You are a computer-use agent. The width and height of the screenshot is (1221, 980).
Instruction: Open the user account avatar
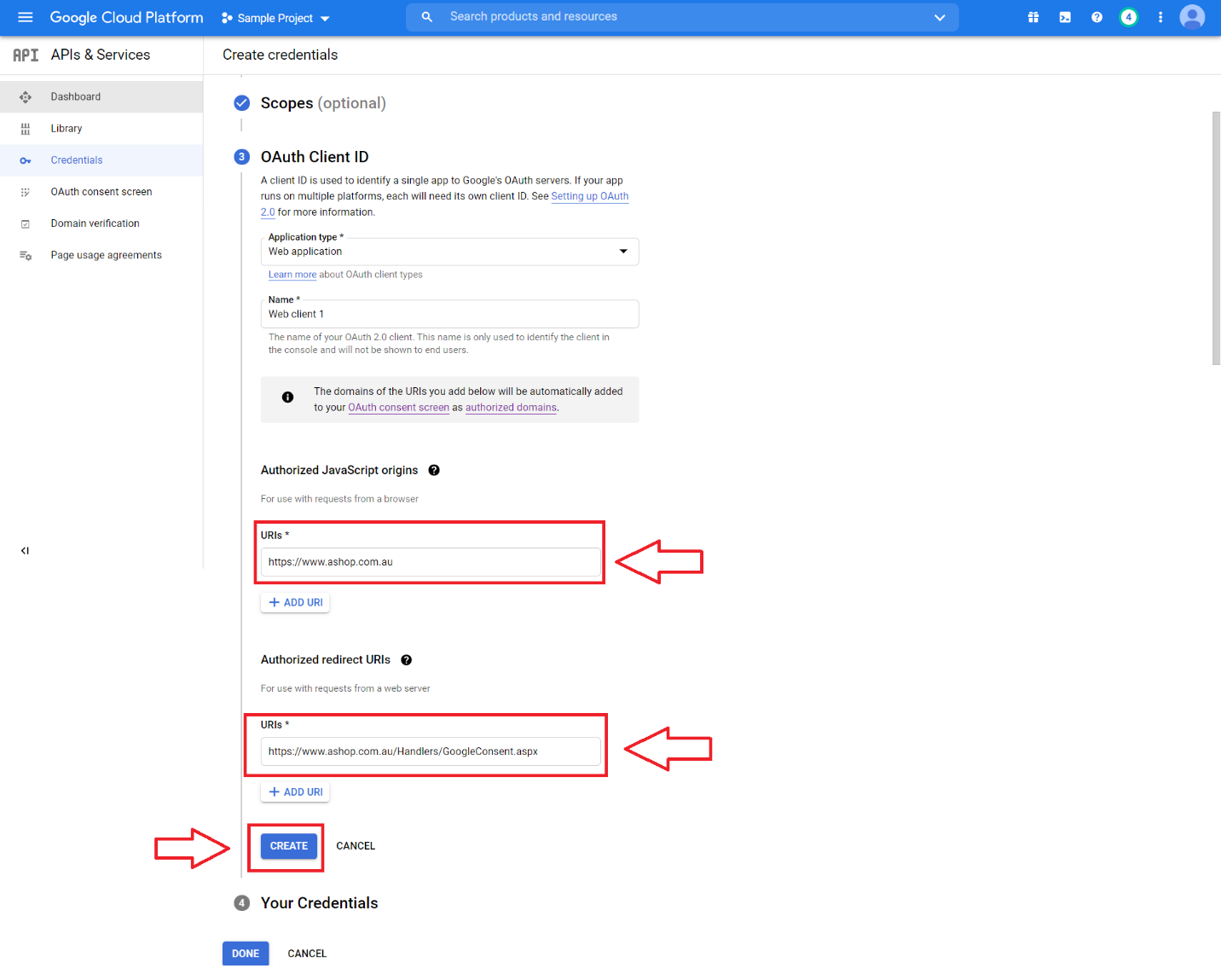tap(1192, 17)
